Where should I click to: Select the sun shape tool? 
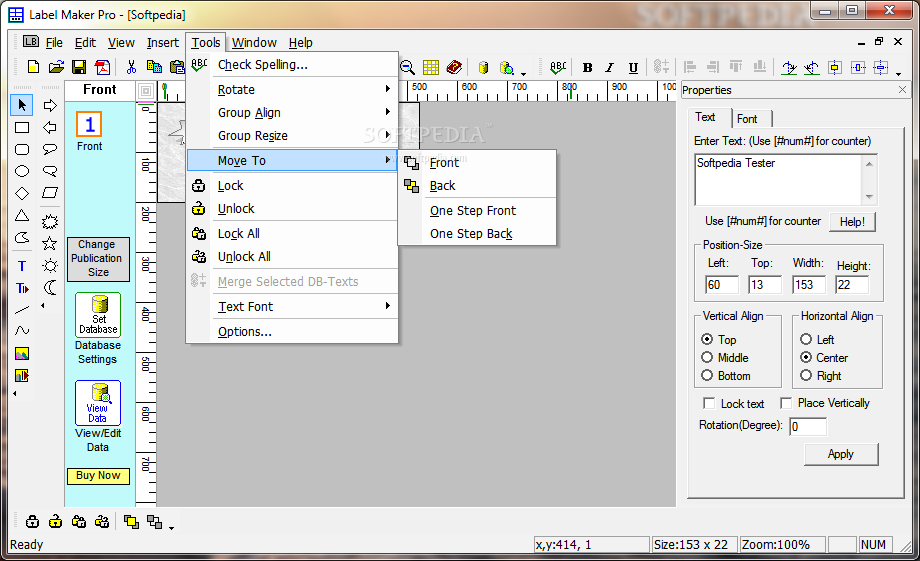tap(50, 266)
